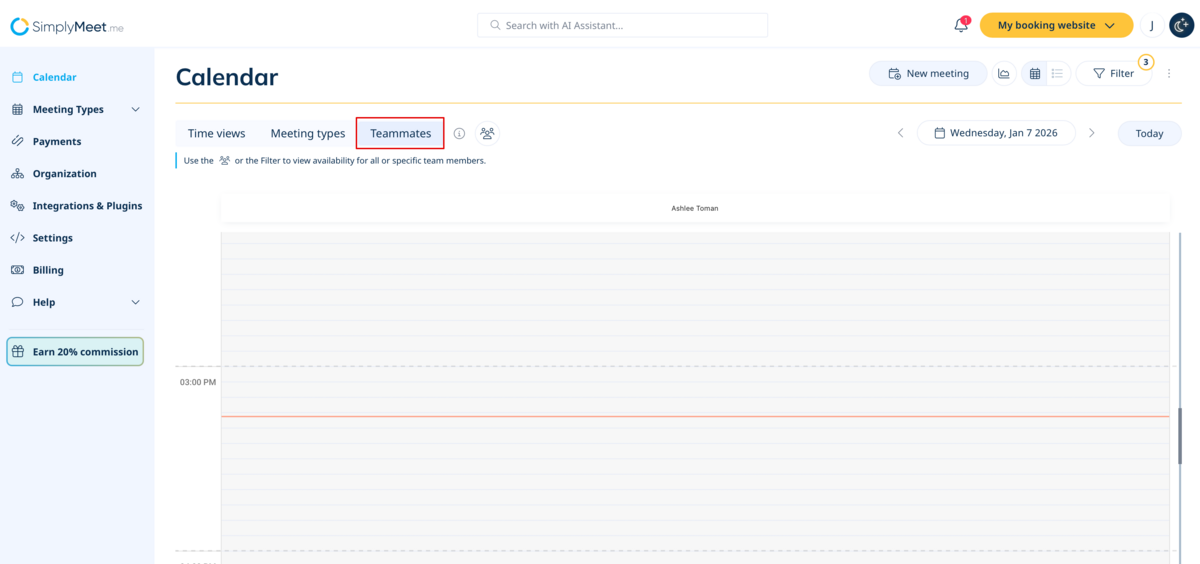Image resolution: width=1200 pixels, height=564 pixels.
Task: Click the New meeting button
Action: pos(927,73)
